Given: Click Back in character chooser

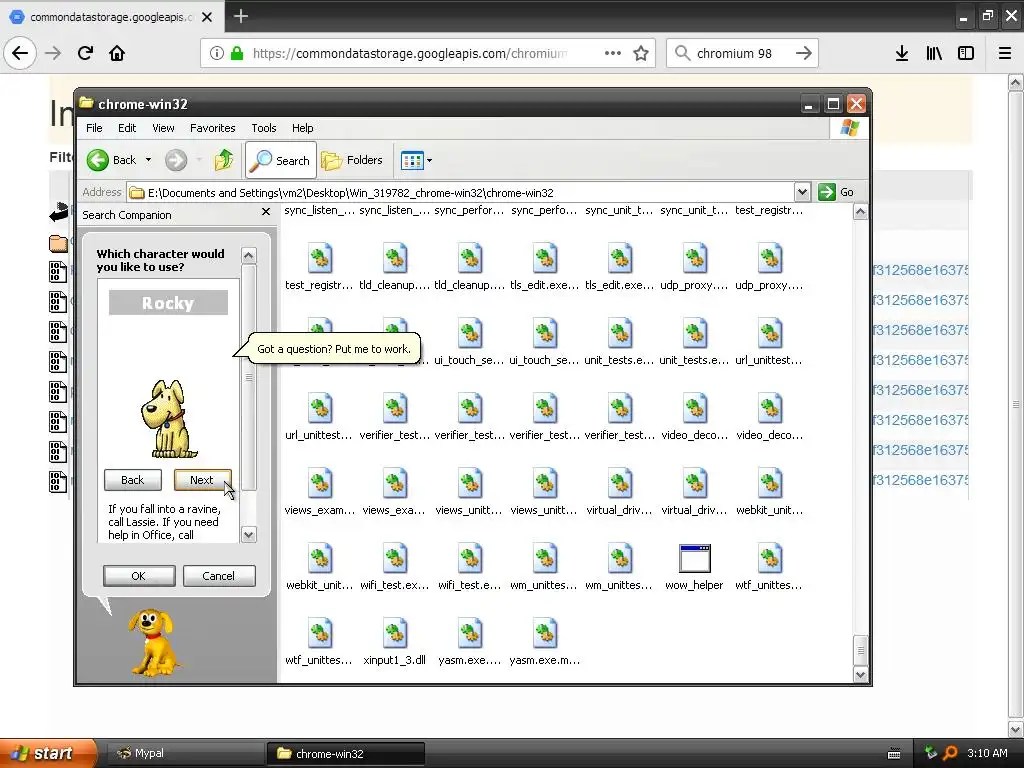Looking at the screenshot, I should click(x=133, y=480).
